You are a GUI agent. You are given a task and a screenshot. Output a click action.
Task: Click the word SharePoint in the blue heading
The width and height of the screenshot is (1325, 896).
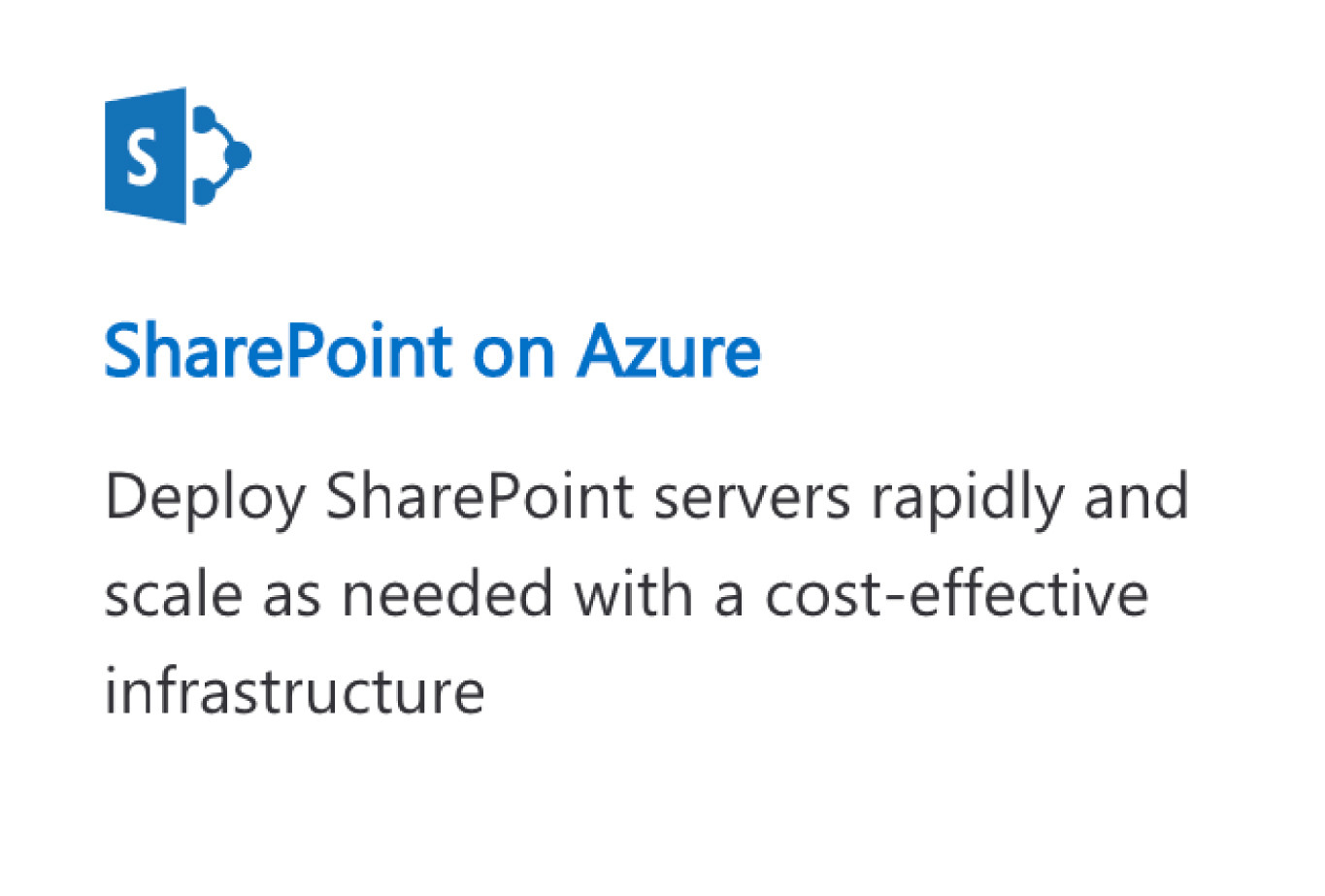coord(279,350)
